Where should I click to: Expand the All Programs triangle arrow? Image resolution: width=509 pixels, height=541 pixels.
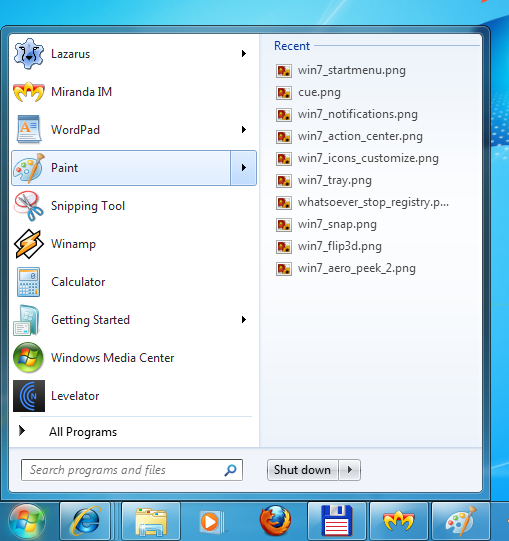tap(22, 430)
